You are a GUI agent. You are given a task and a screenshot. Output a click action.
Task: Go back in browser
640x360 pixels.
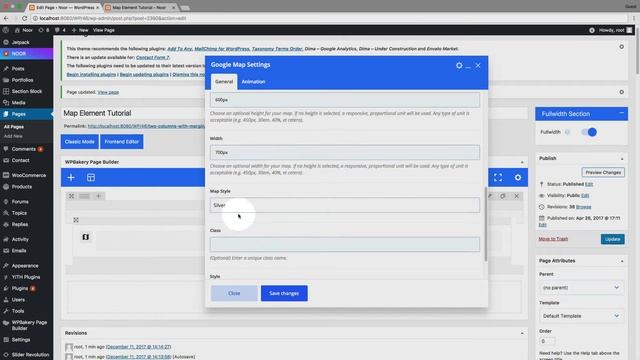tap(6, 18)
